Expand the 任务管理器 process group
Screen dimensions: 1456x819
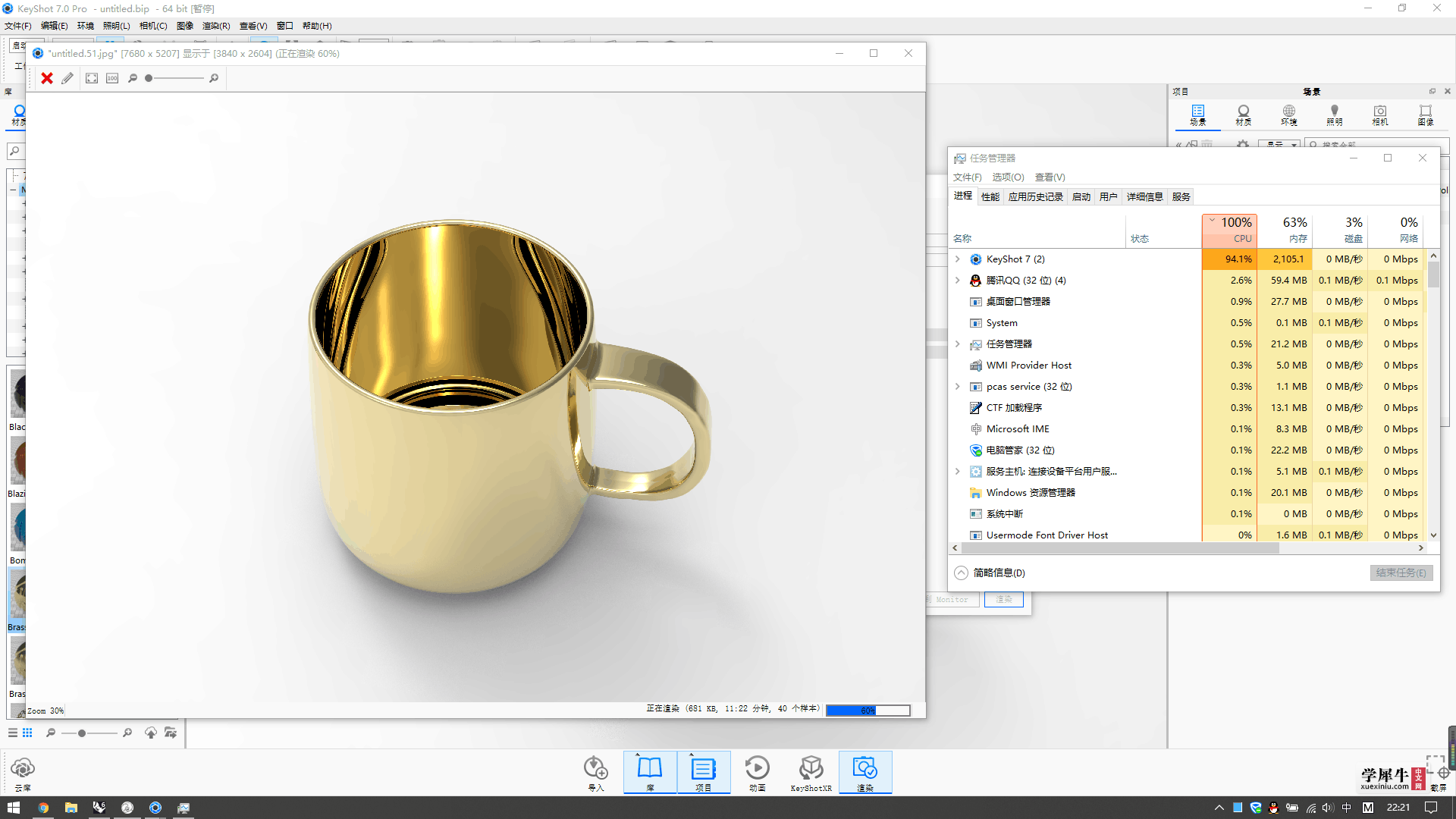[958, 344]
